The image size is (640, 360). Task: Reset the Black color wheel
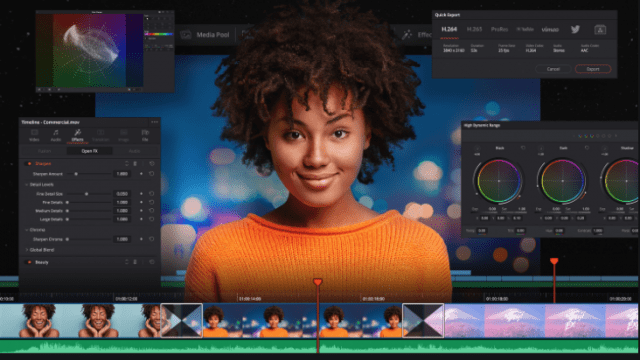click(523, 148)
